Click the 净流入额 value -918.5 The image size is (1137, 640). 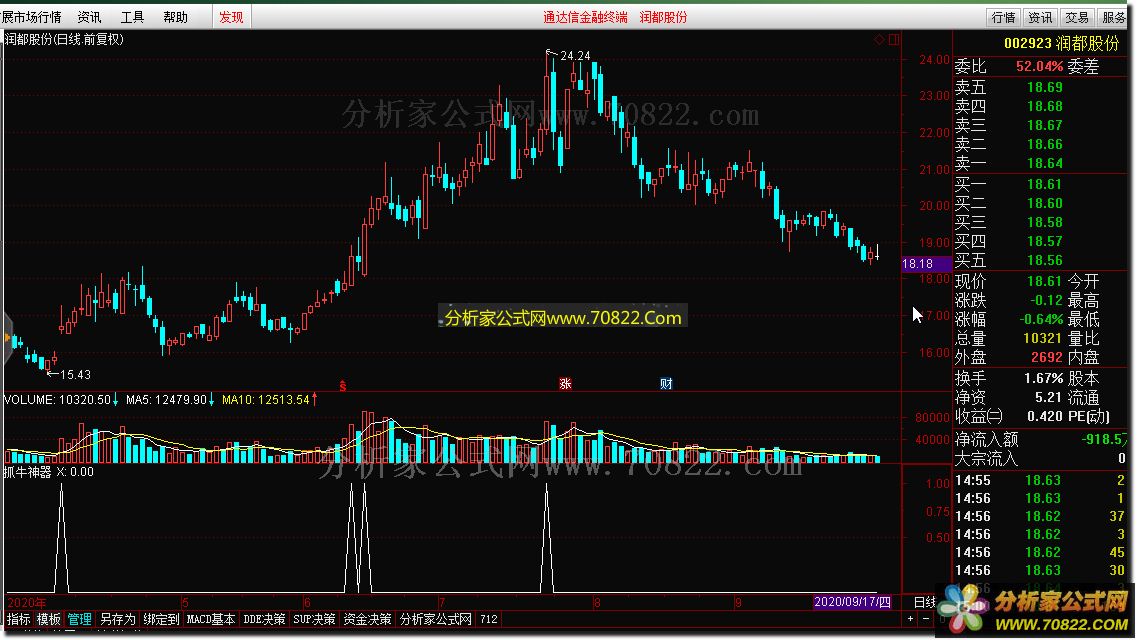(x=1104, y=439)
